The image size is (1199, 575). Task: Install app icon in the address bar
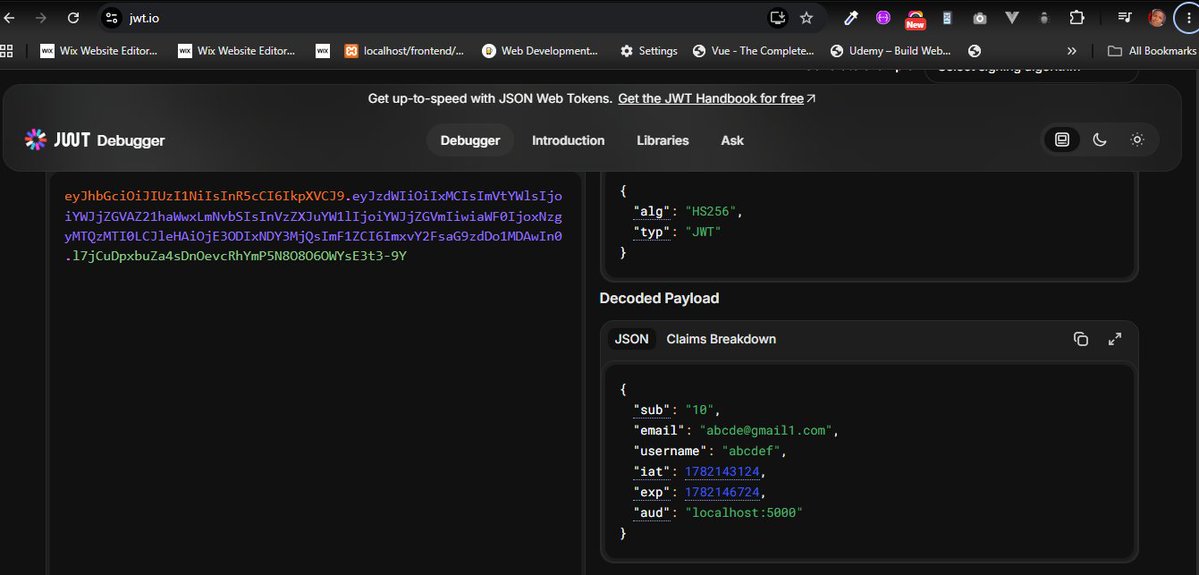coord(778,18)
